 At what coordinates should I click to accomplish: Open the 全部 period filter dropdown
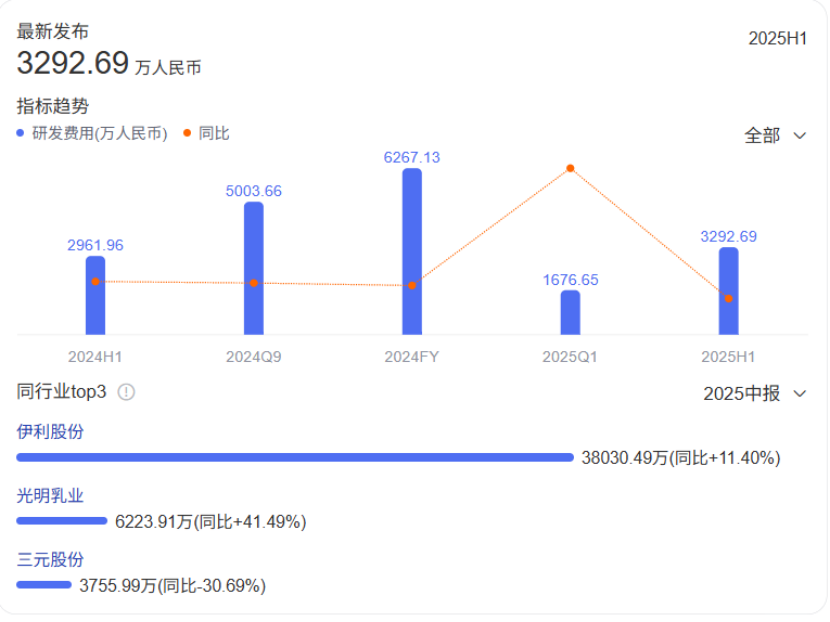point(775,135)
